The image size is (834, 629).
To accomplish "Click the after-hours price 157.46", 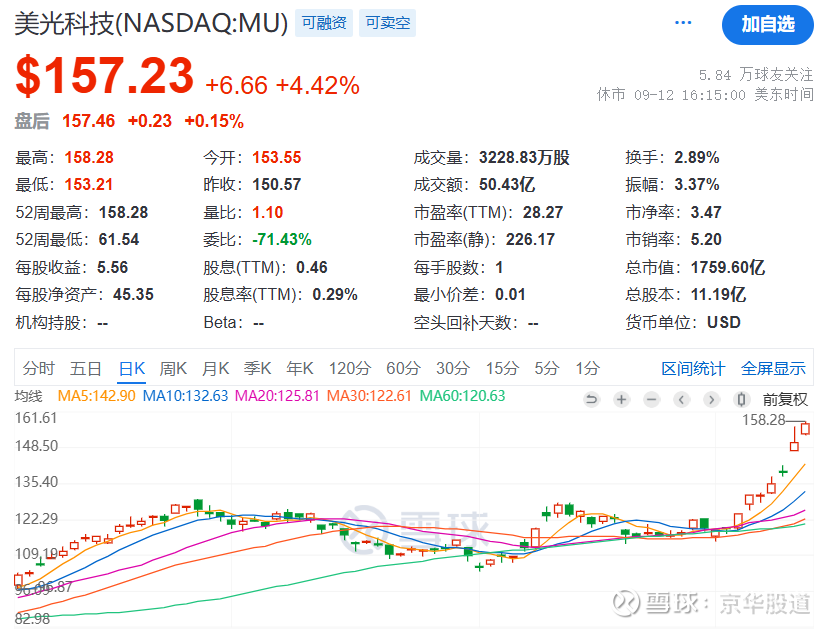I will (x=88, y=121).
